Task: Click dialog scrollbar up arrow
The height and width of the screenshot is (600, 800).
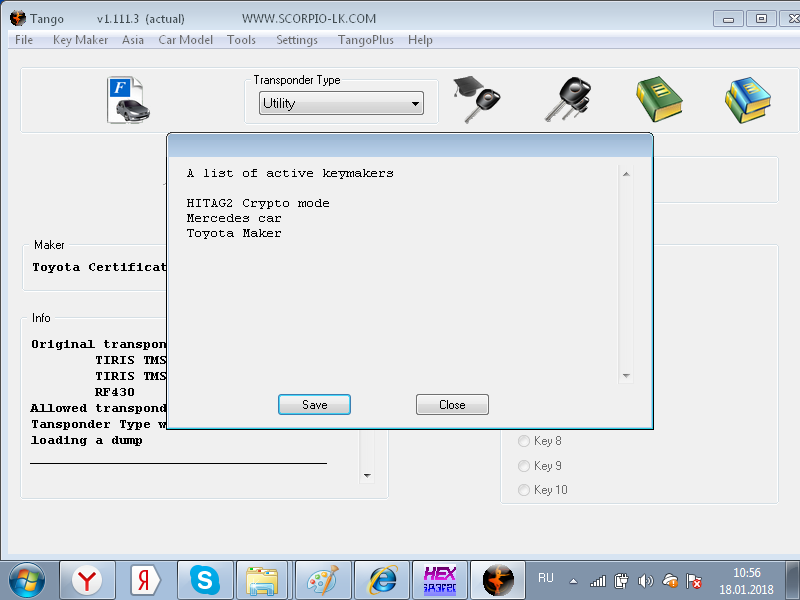Action: 626,174
